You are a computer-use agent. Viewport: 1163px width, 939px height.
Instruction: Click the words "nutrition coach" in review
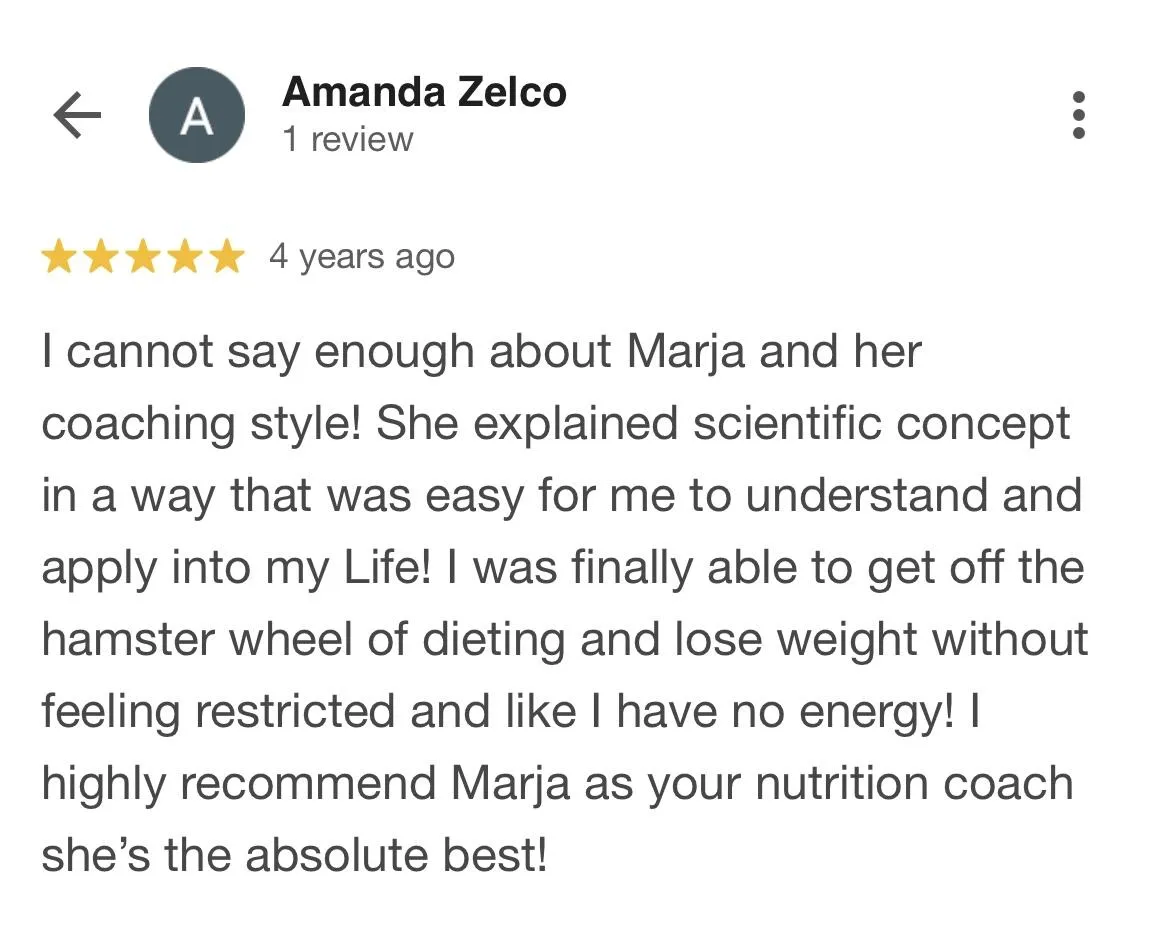[x=914, y=784]
